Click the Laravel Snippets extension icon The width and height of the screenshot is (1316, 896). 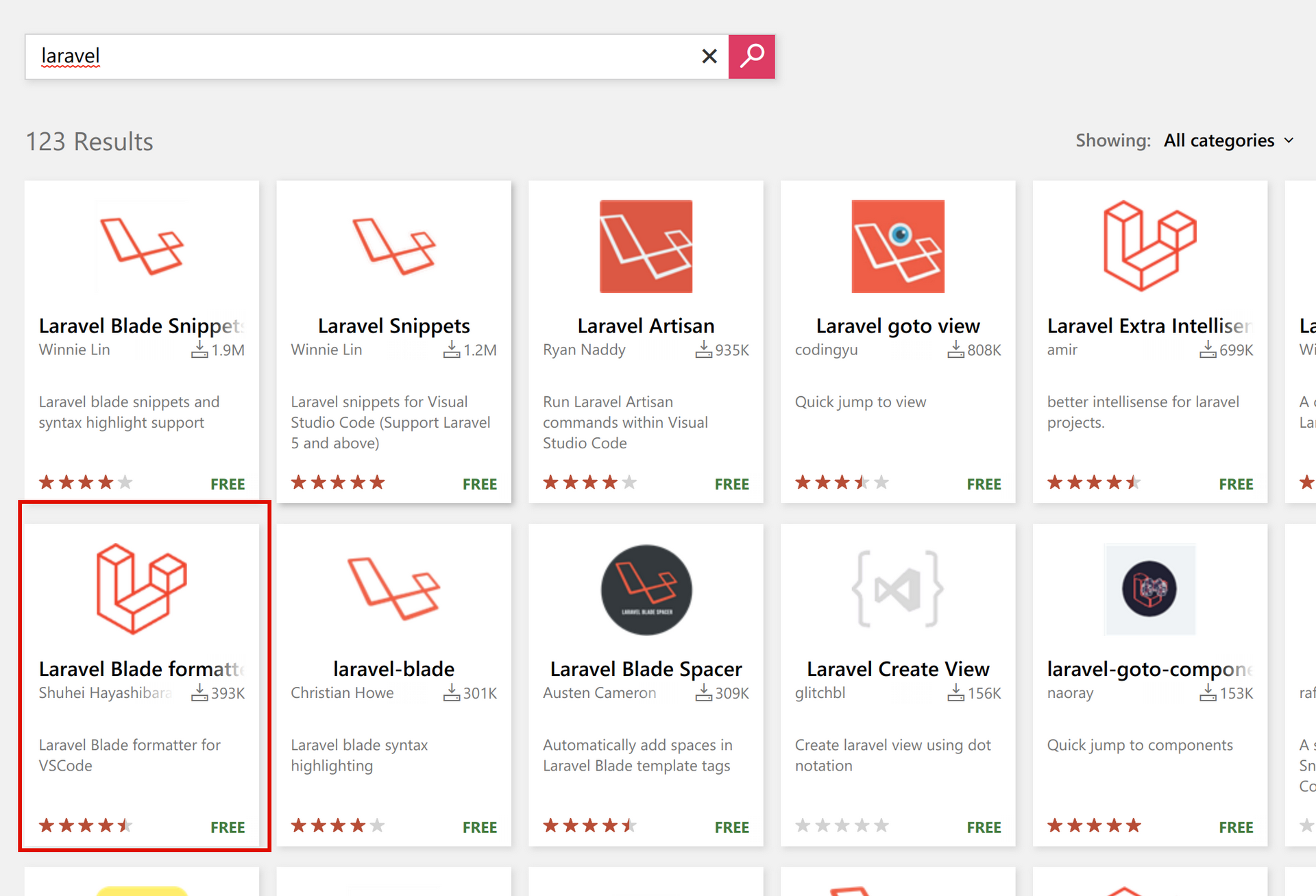(393, 246)
